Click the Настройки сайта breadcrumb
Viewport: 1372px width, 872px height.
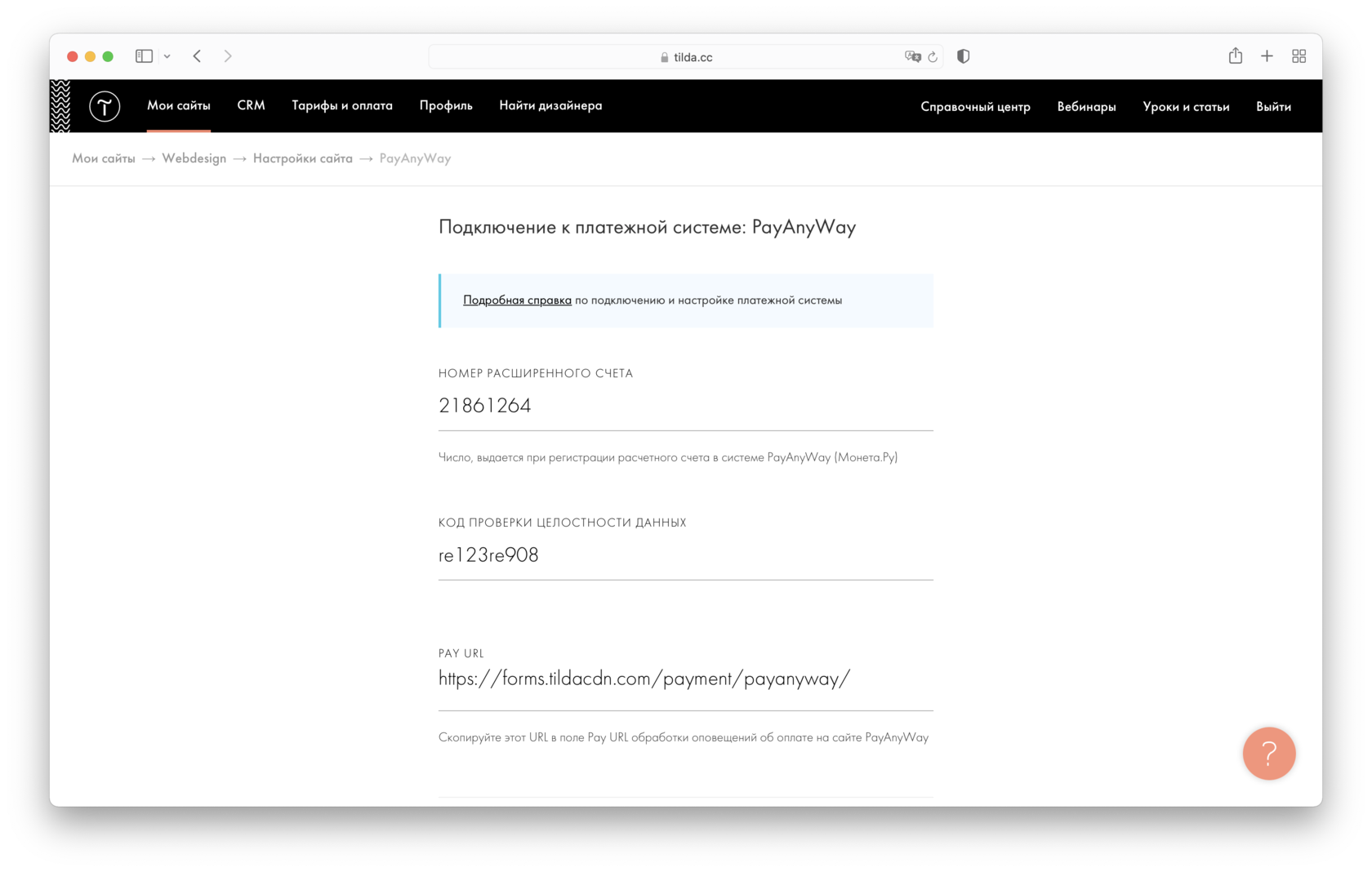[303, 158]
